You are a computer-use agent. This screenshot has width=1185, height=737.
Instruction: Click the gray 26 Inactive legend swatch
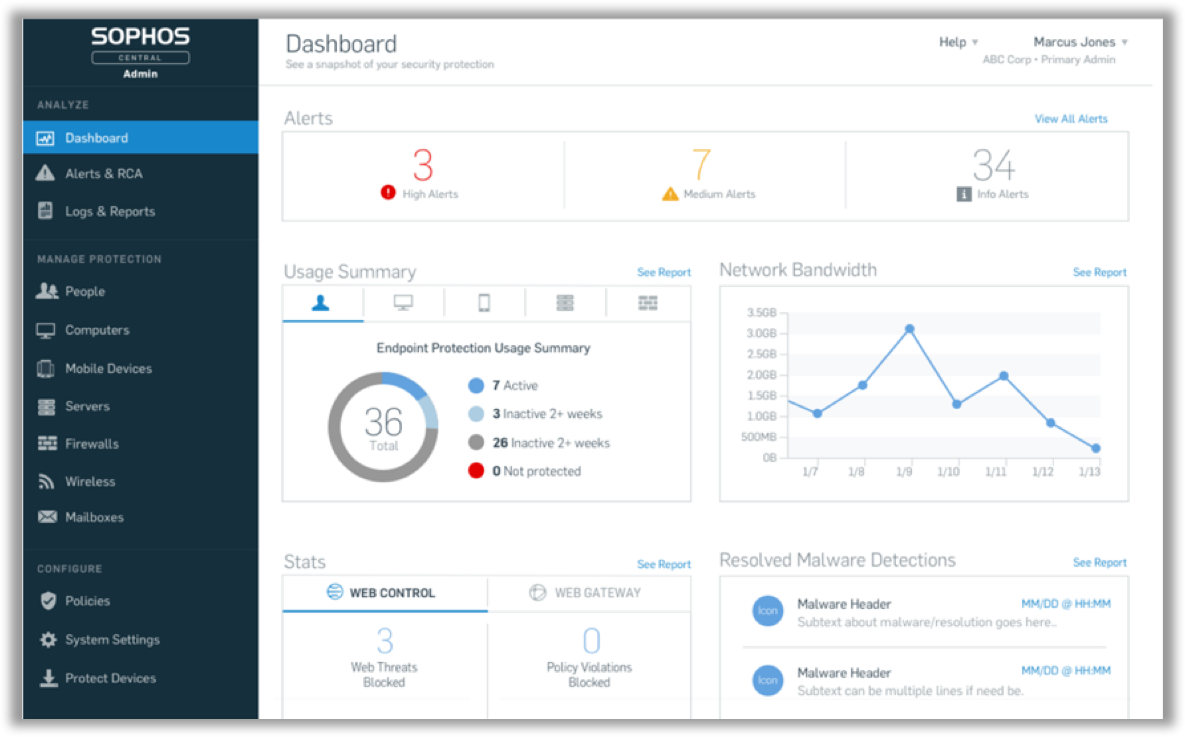point(476,442)
